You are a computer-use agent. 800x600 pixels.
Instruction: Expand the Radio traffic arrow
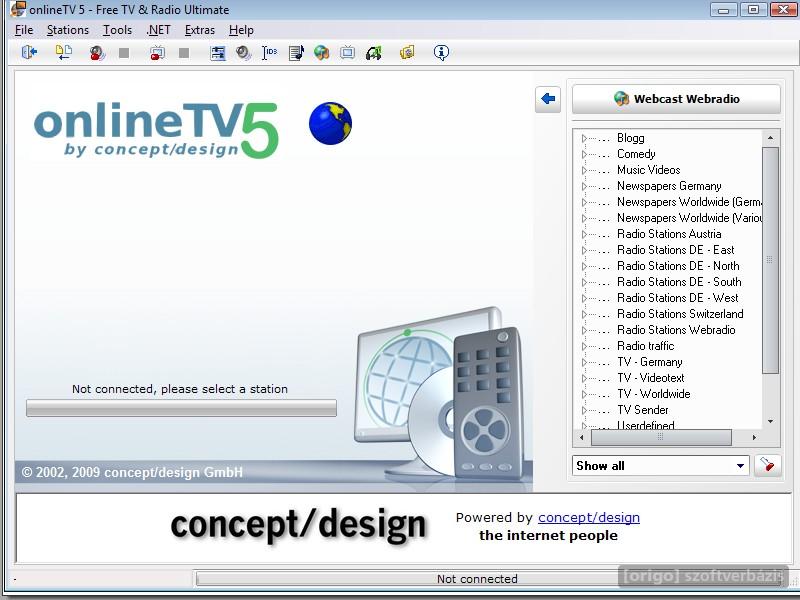(585, 346)
